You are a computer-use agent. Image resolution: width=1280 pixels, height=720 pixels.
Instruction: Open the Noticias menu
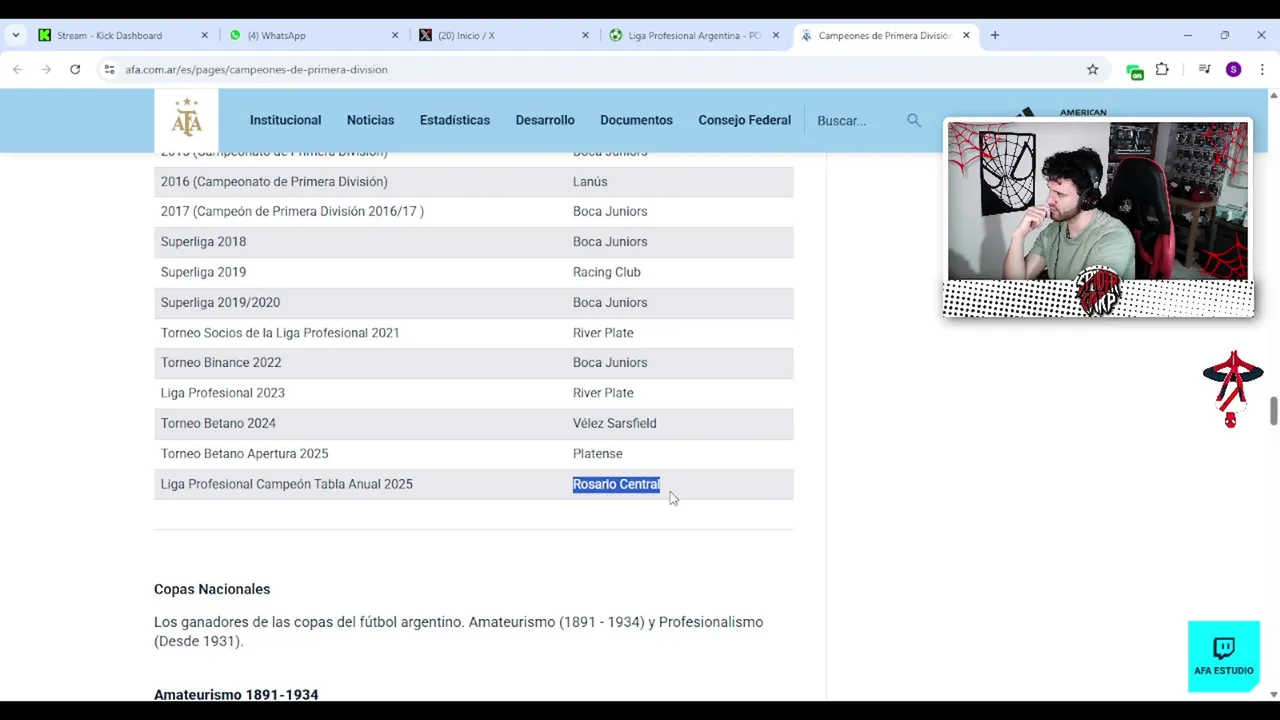coord(370,120)
